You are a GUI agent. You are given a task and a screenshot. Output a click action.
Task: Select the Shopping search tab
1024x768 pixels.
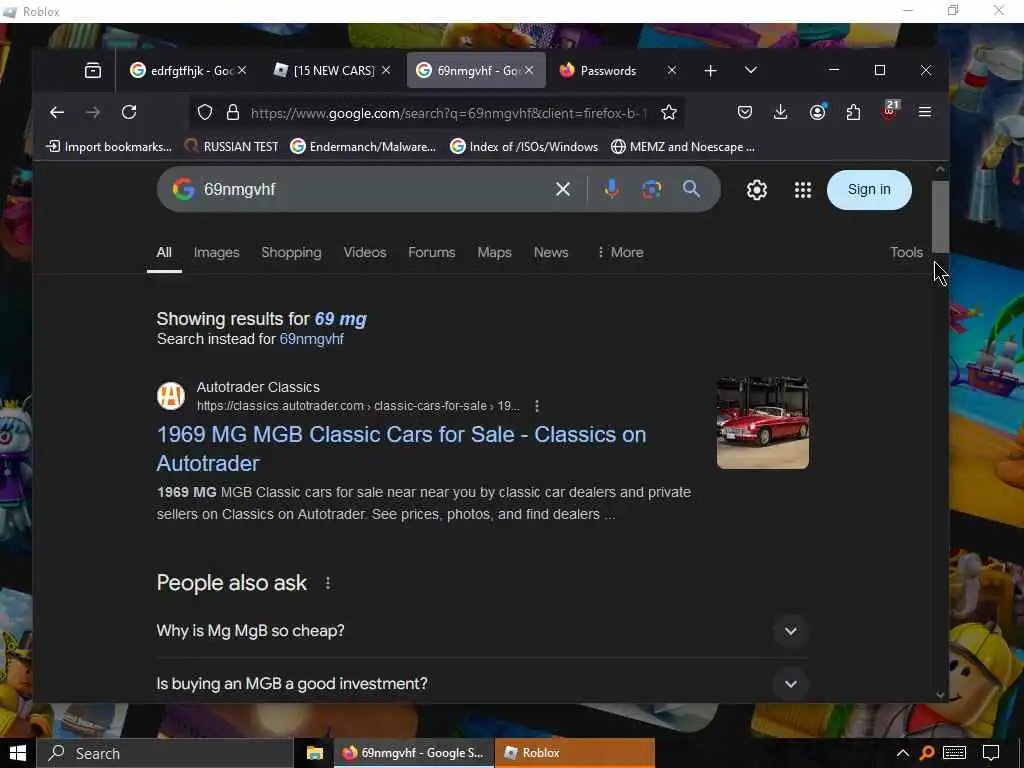[291, 253]
